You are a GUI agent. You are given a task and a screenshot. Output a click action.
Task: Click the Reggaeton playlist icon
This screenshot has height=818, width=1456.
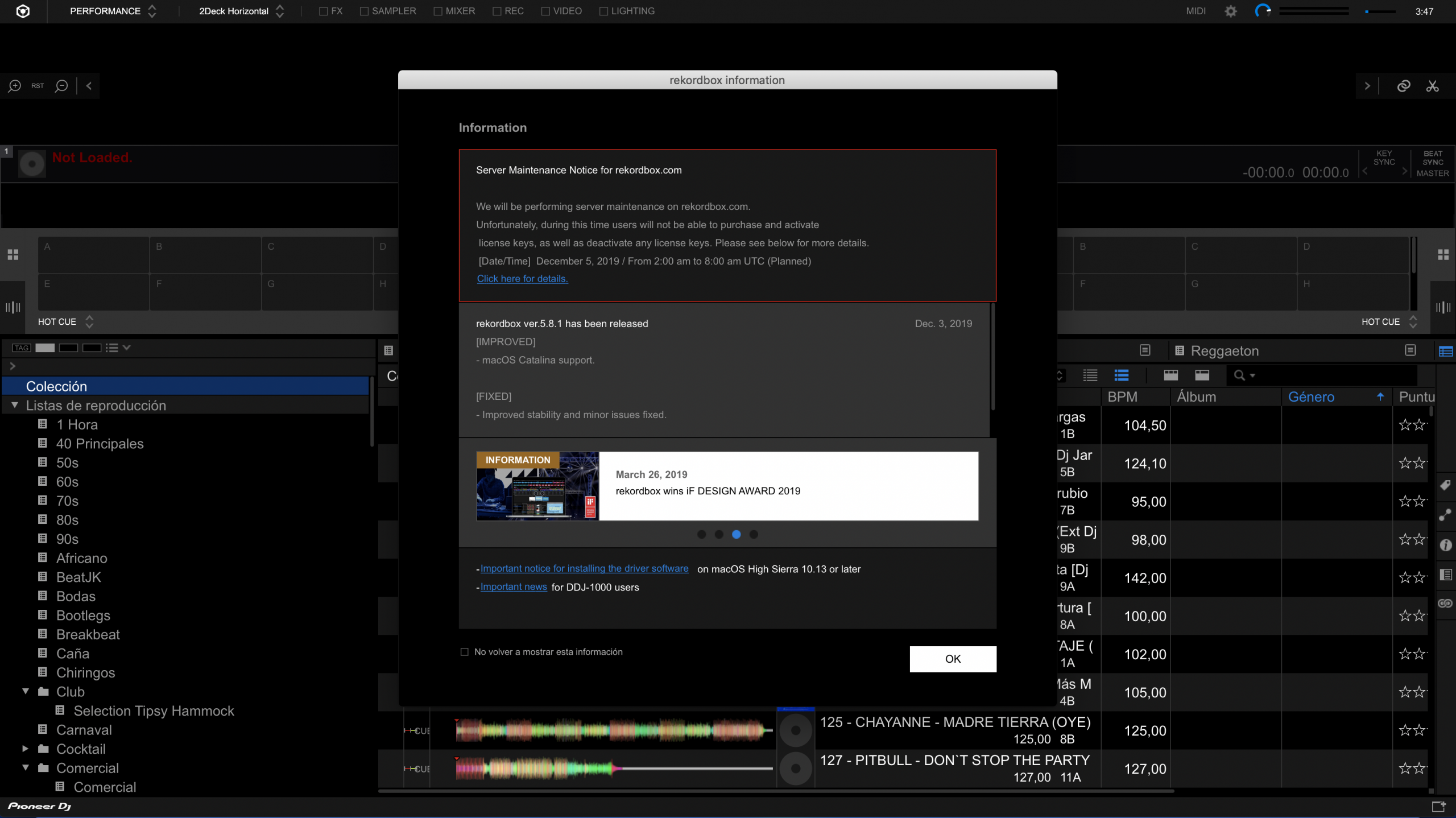(x=1180, y=350)
